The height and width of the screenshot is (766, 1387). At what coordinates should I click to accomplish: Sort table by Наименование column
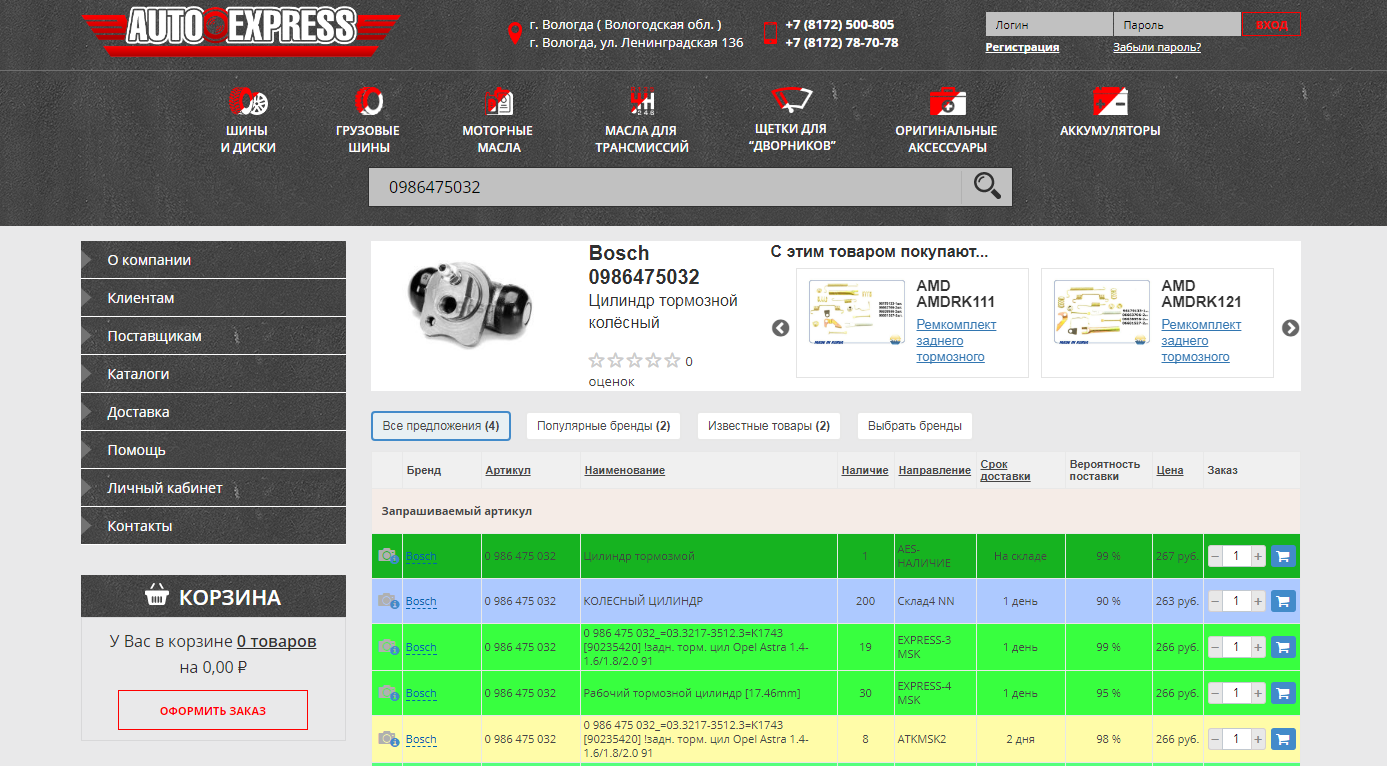[625, 470]
